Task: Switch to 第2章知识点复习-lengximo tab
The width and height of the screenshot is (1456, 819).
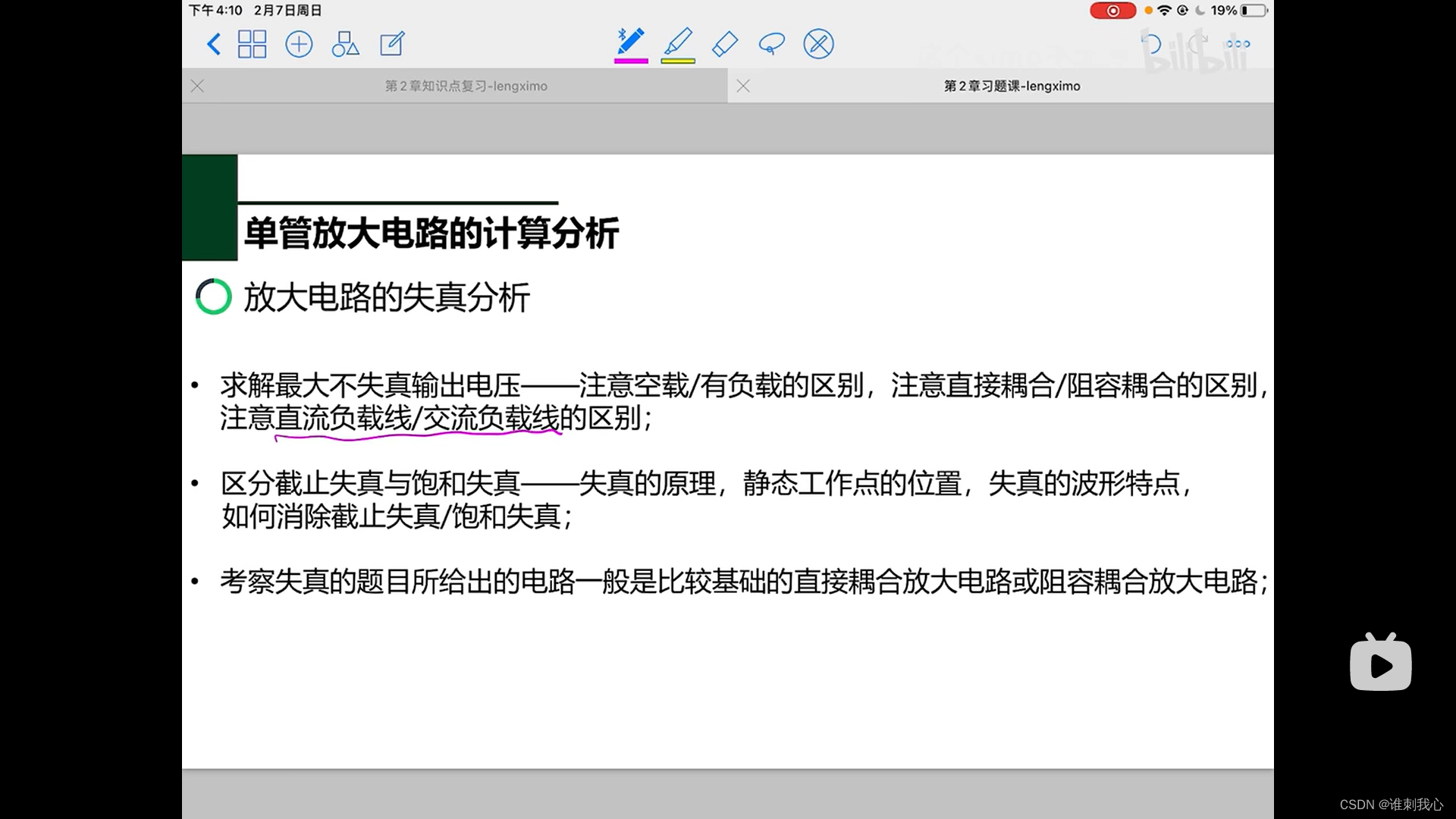Action: click(x=466, y=86)
